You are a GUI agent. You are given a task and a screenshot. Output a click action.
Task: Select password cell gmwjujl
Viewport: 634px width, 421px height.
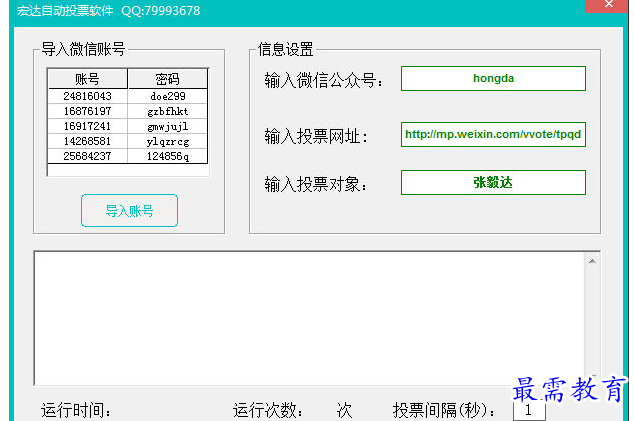click(x=167, y=126)
